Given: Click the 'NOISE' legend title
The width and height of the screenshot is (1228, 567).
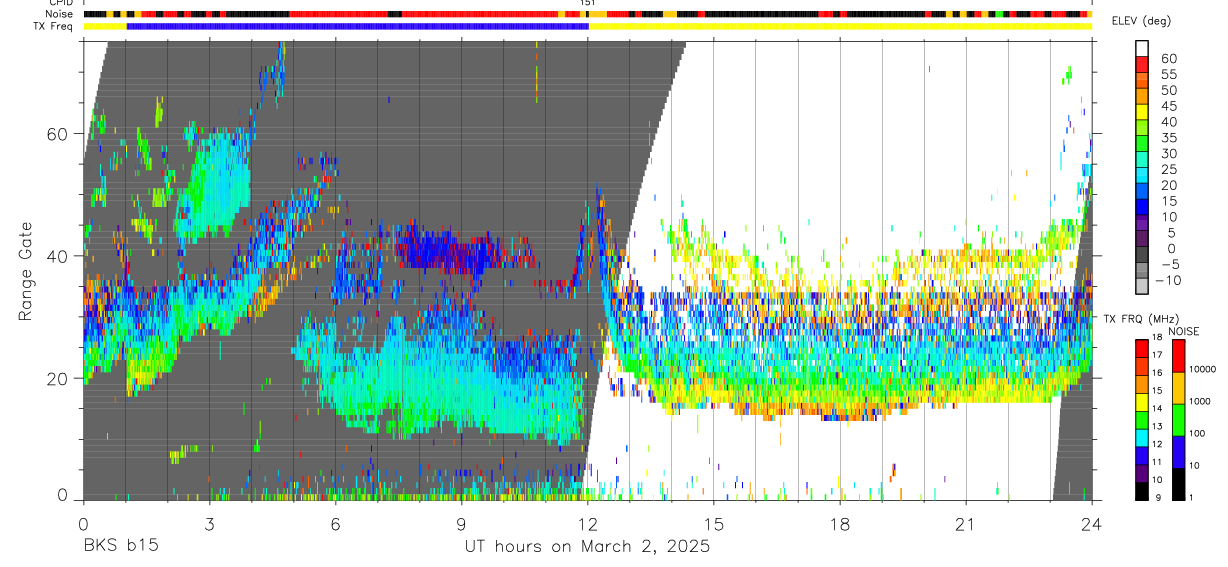Looking at the screenshot, I should click(x=1183, y=331).
